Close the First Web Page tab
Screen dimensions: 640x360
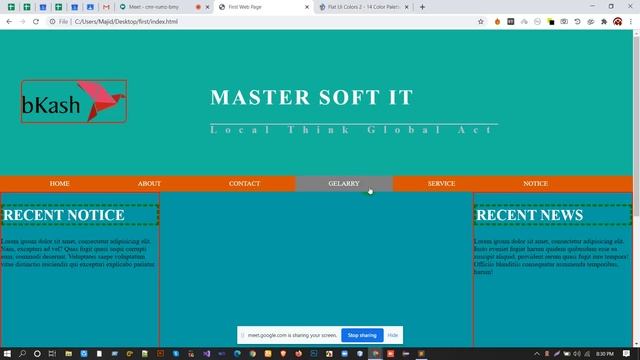(x=307, y=7)
